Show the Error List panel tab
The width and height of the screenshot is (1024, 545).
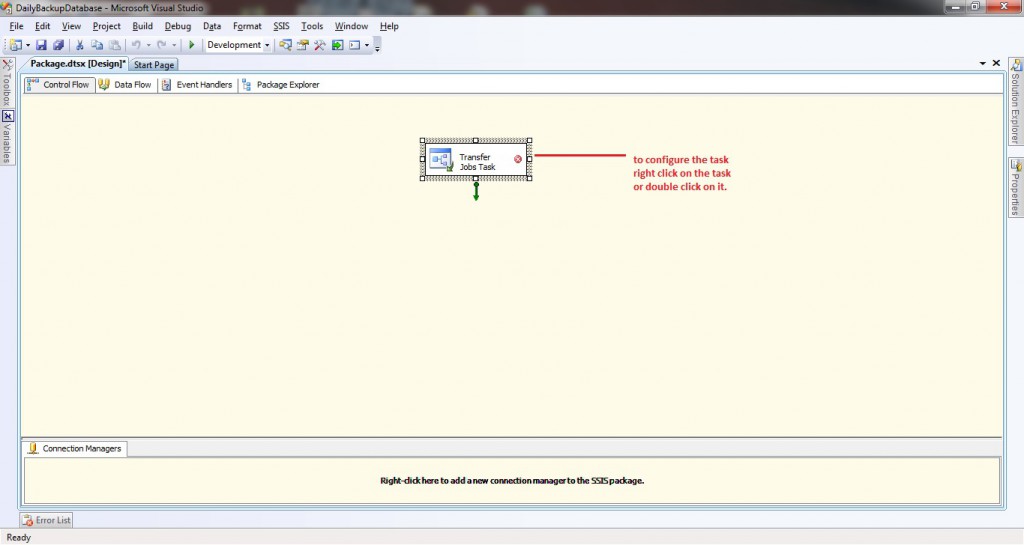click(47, 520)
